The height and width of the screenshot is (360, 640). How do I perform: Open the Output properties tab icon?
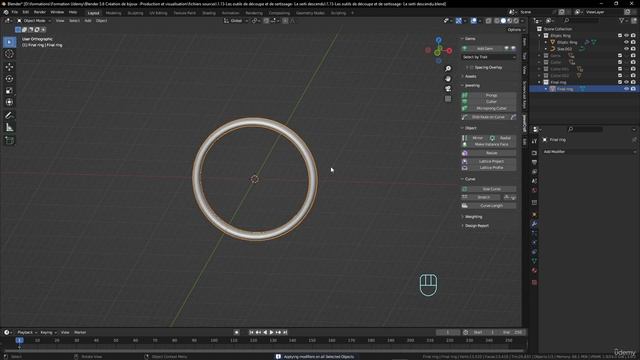click(x=534, y=162)
